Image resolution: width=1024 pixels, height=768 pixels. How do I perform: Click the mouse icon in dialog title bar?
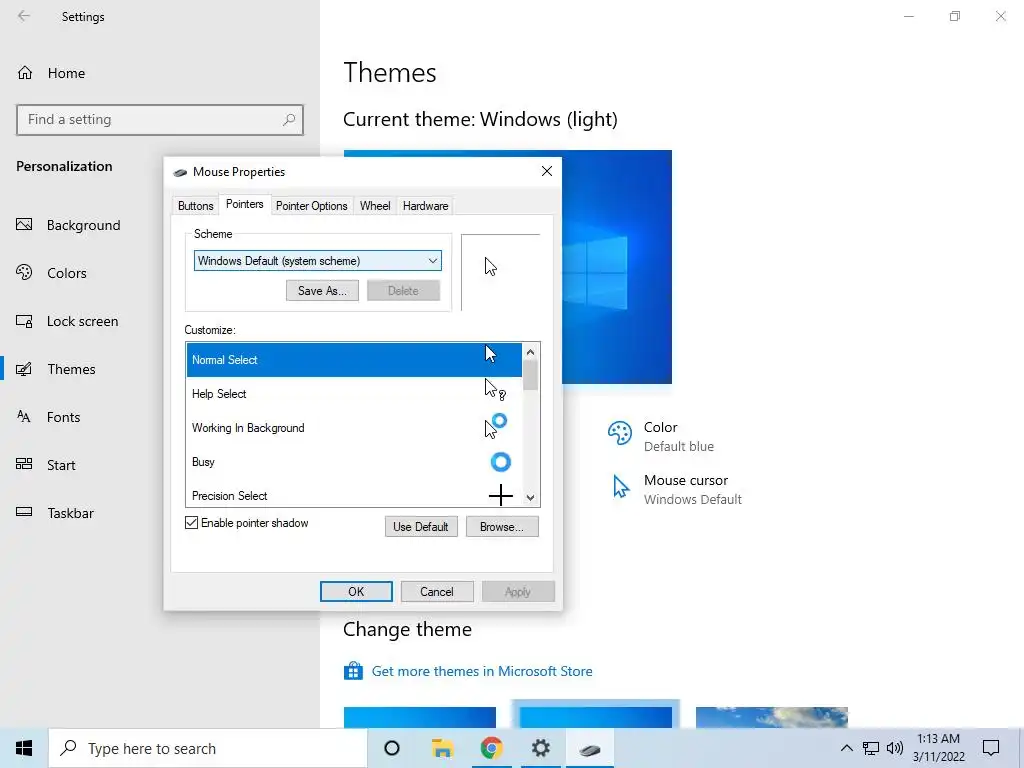180,172
